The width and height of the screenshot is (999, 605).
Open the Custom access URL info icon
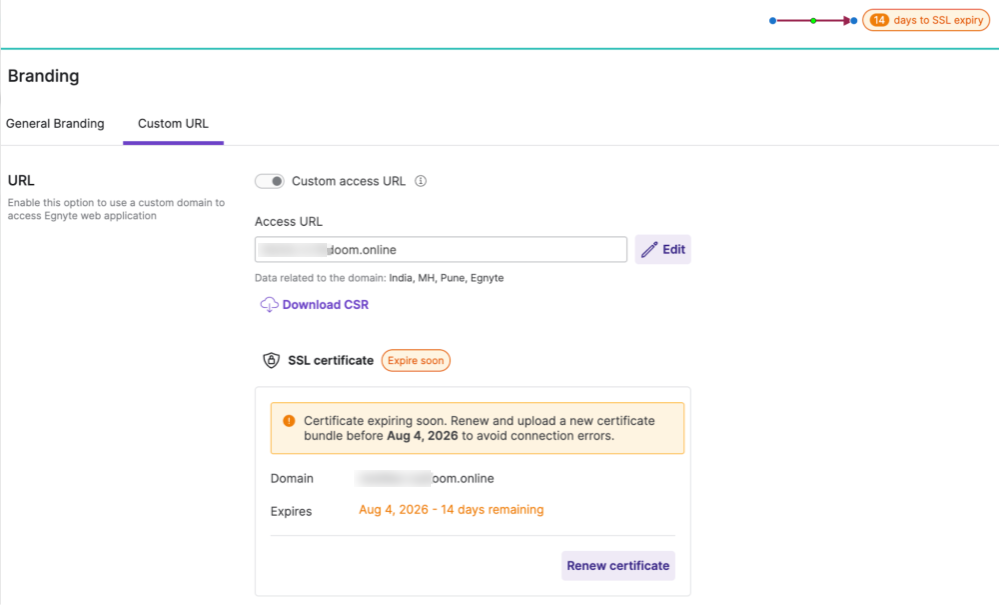click(420, 182)
